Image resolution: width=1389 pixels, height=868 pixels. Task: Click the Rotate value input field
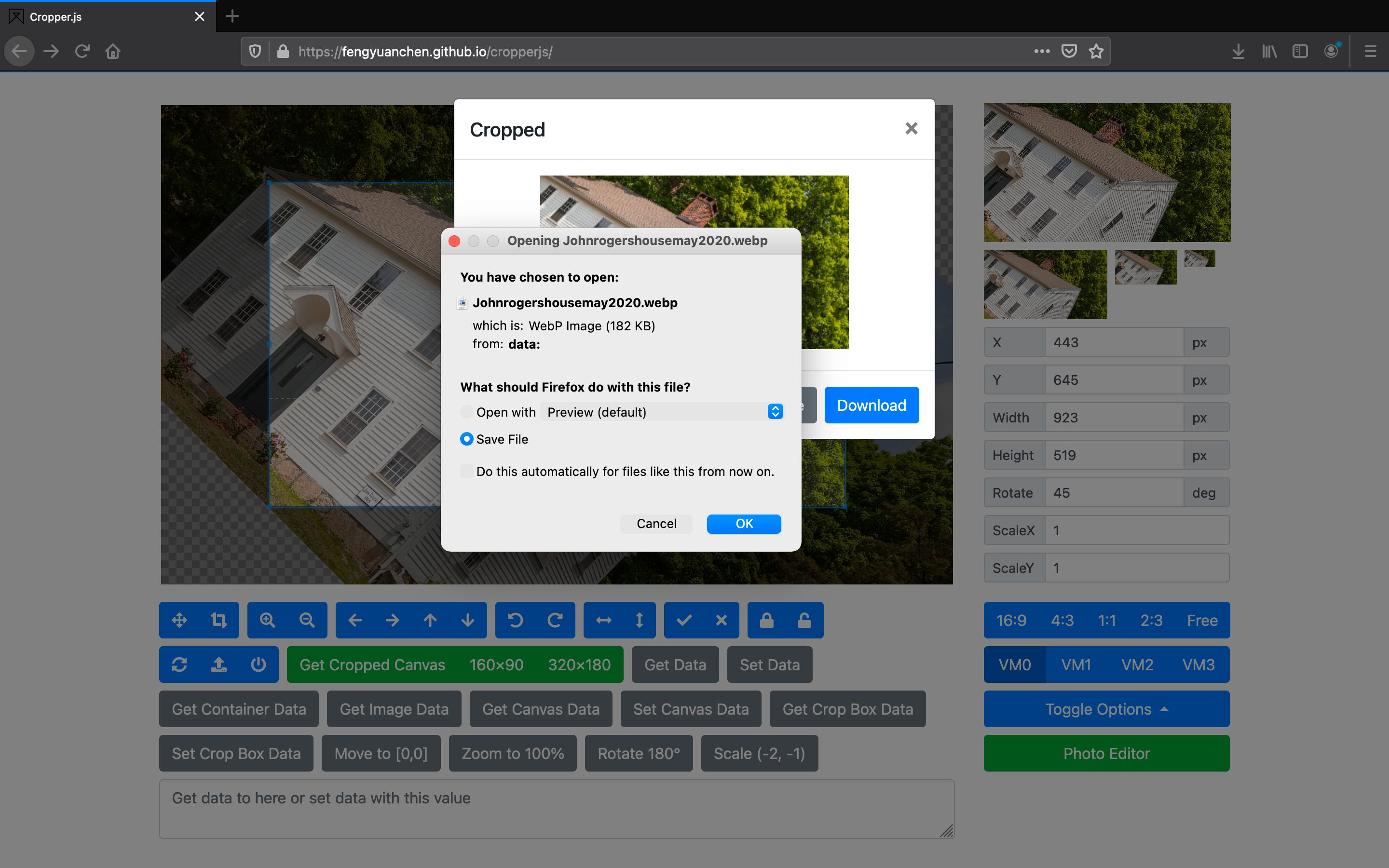(1114, 492)
